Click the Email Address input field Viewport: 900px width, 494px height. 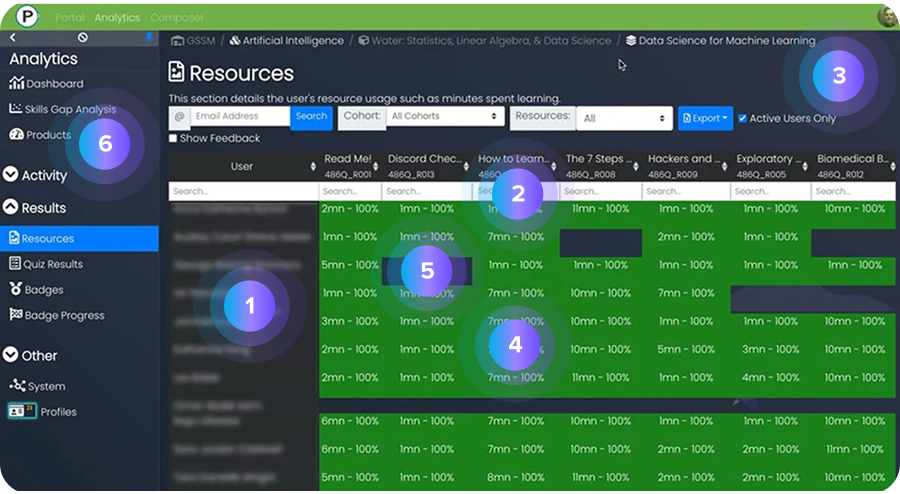pyautogui.click(x=240, y=117)
